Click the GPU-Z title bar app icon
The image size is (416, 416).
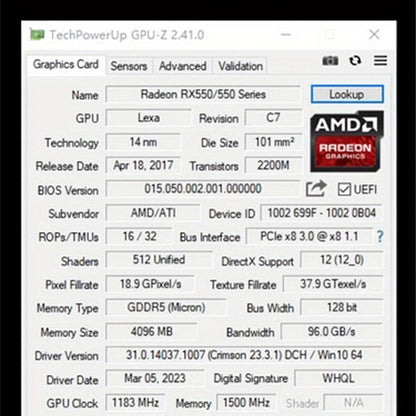coord(37,34)
